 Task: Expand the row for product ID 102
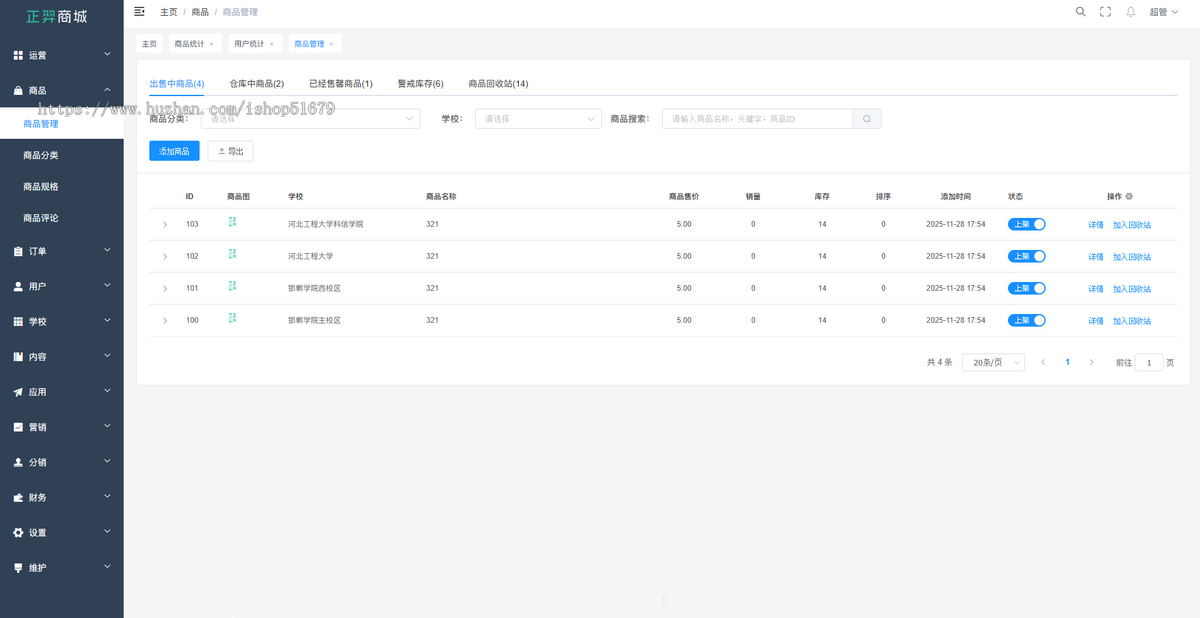pos(165,257)
